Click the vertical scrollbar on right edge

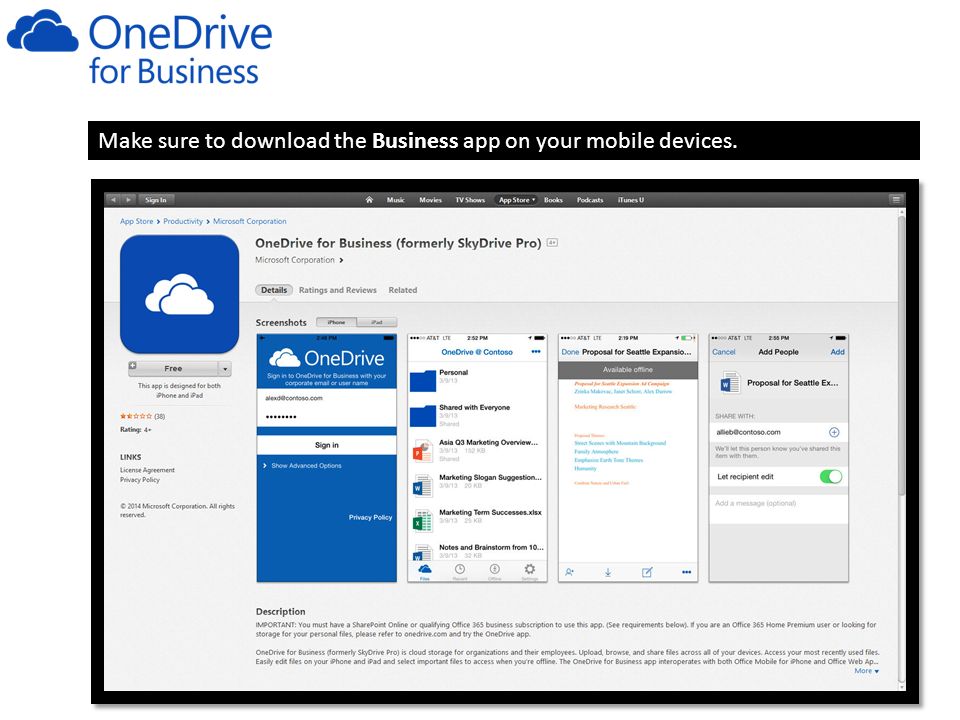pos(901,355)
